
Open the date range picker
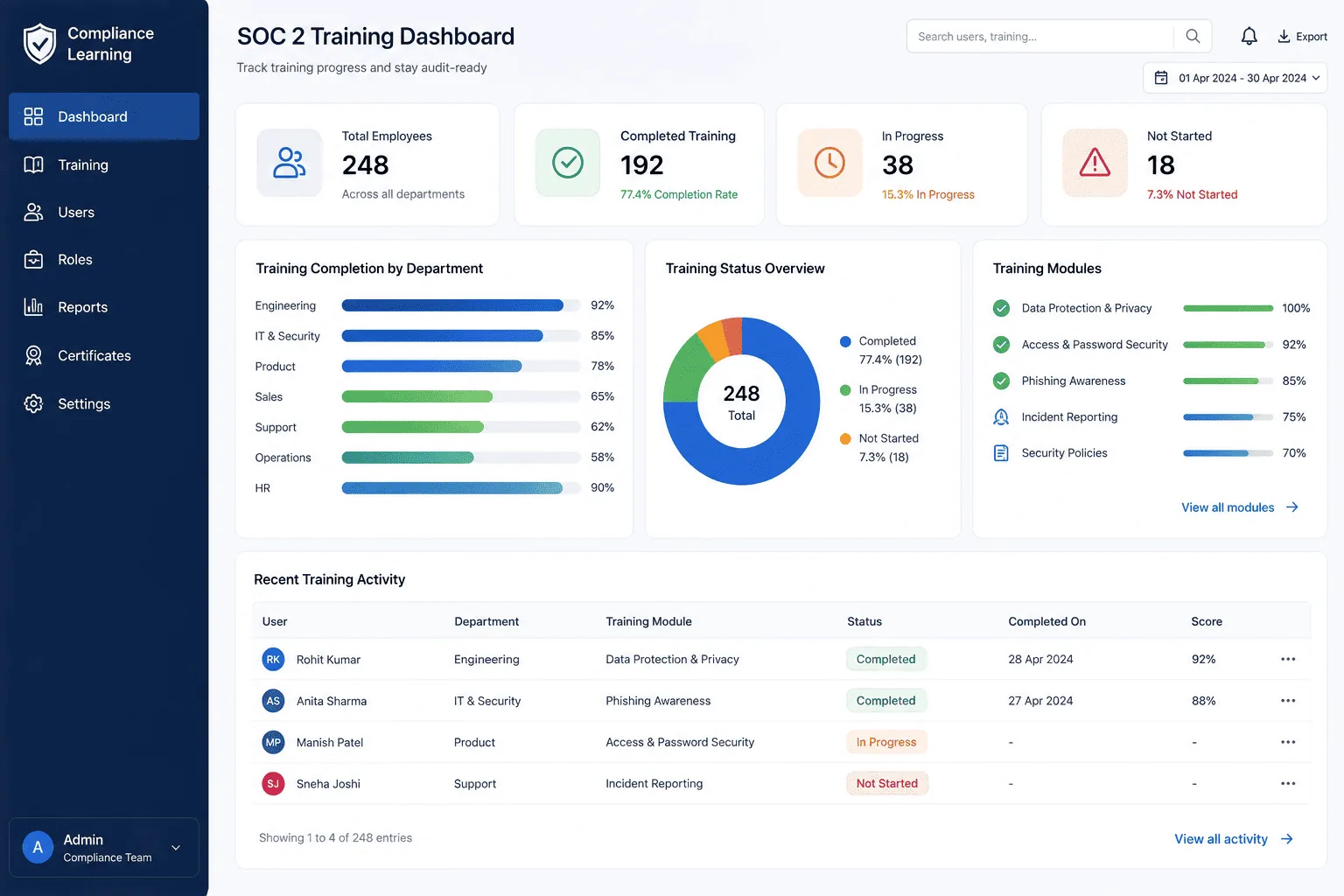click(x=1235, y=78)
